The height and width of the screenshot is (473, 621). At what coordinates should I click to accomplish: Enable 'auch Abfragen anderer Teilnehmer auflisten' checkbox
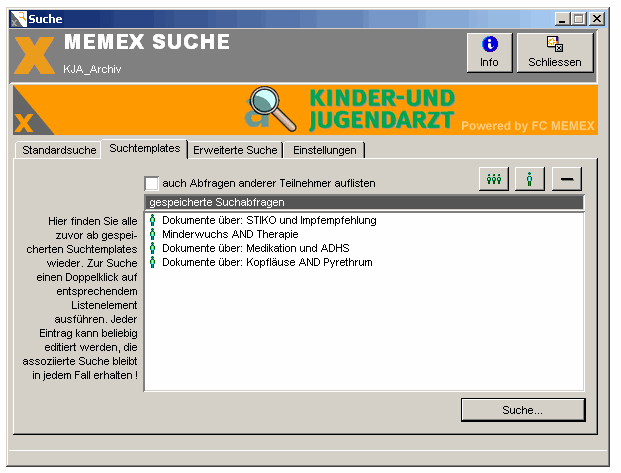pos(152,183)
